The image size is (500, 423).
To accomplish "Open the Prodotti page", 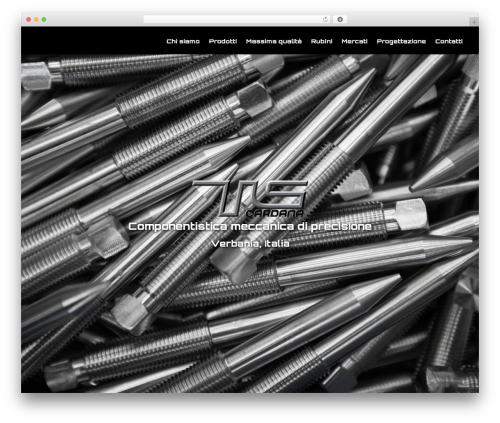I will (x=223, y=41).
